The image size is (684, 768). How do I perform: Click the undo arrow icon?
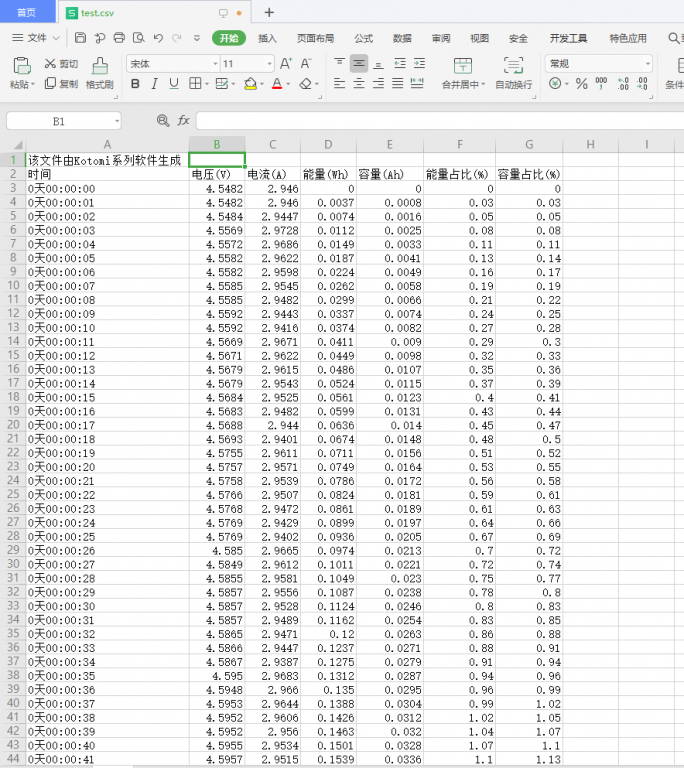(158, 38)
